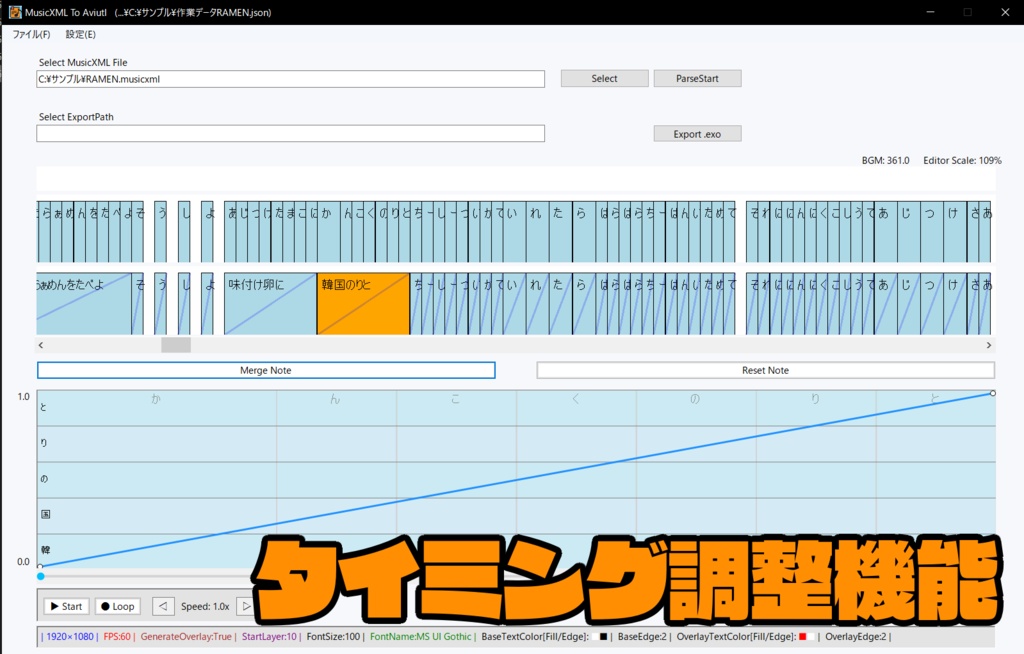Export the project using Export .exo

(x=697, y=132)
